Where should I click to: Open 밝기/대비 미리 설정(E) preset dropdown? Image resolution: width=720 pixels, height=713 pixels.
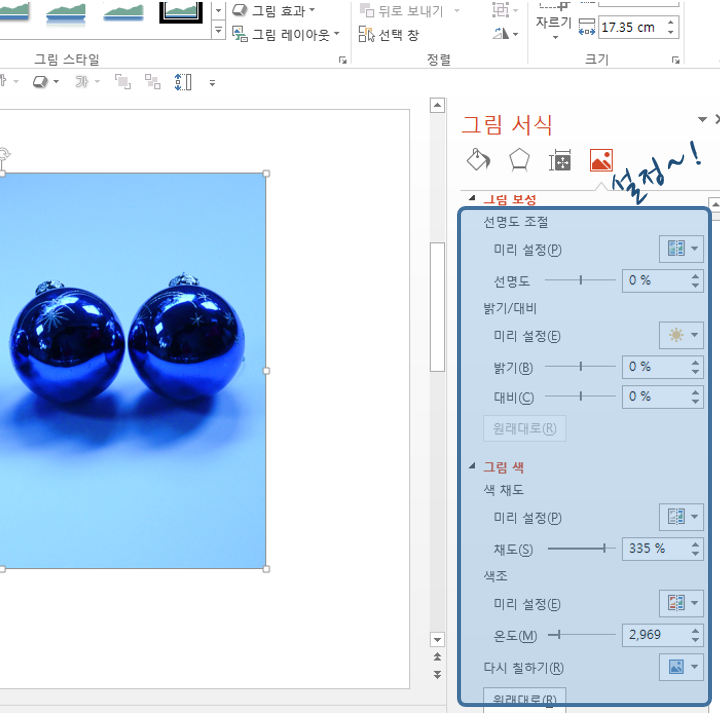click(x=681, y=335)
